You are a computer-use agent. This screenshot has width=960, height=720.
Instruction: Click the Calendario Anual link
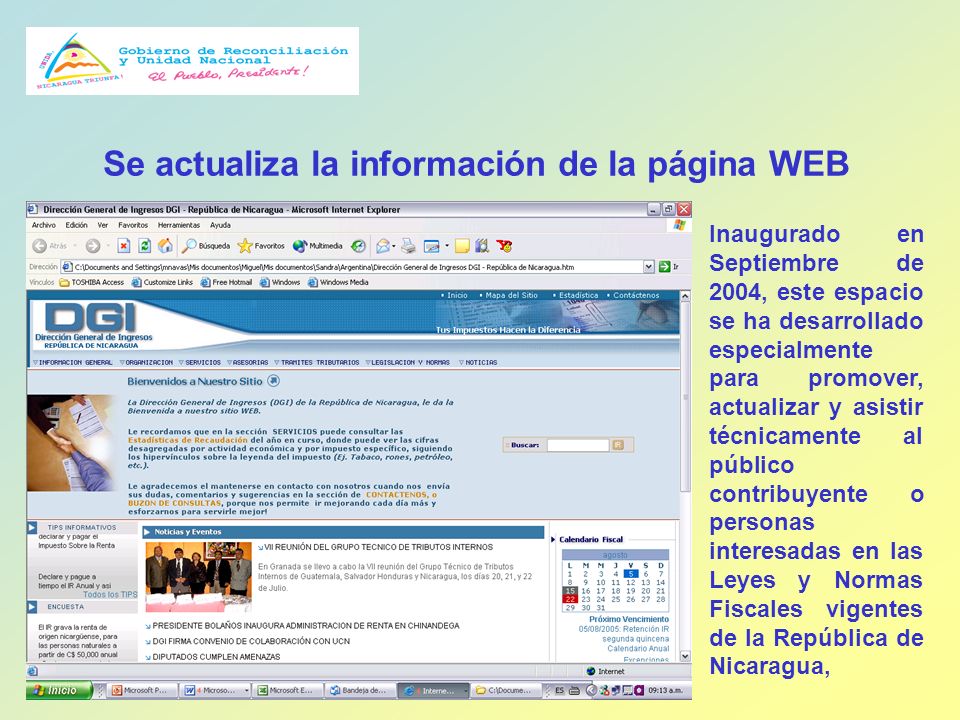(x=638, y=648)
